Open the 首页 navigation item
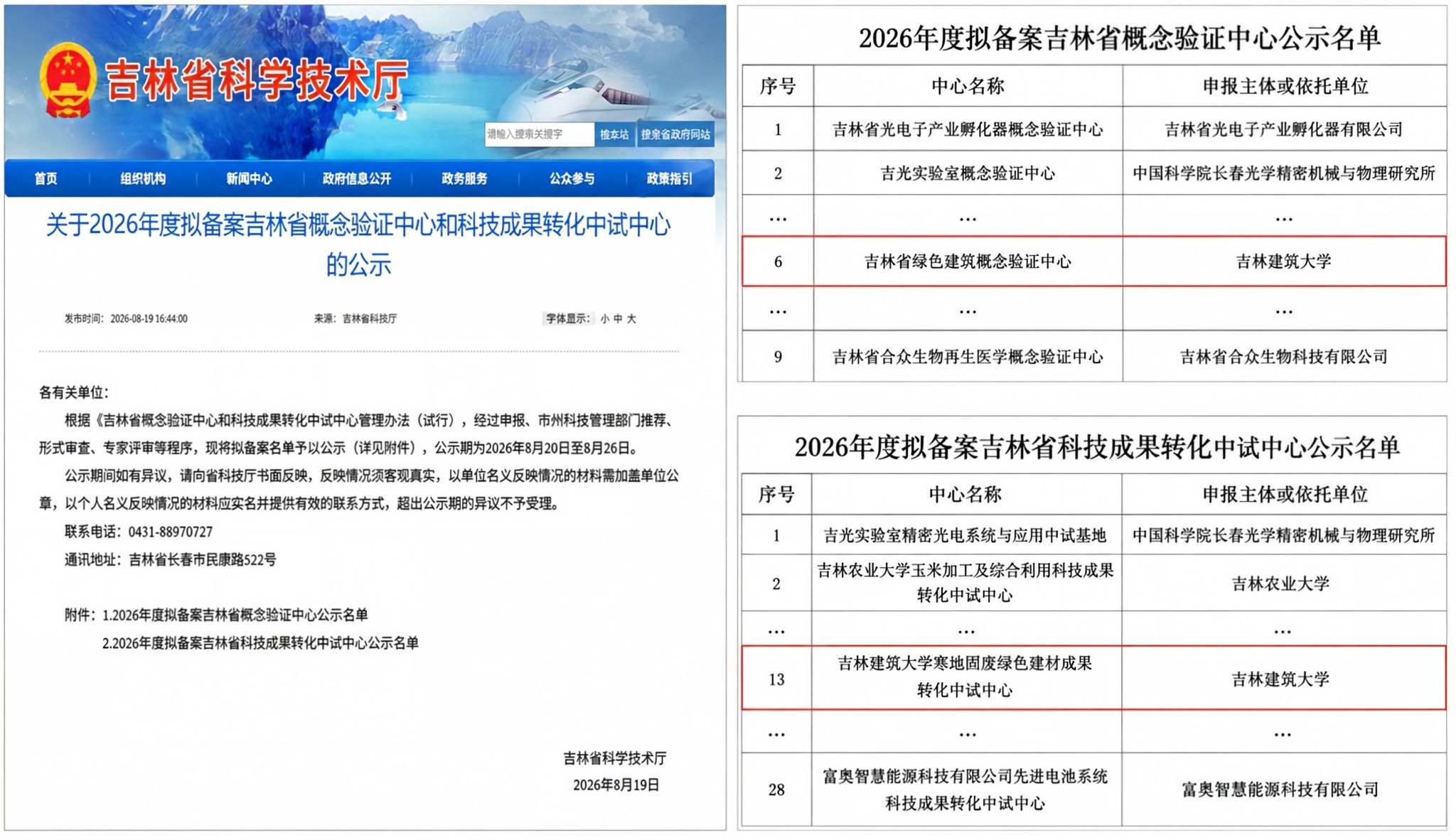Viewport: 1456px width, 840px height. click(46, 178)
